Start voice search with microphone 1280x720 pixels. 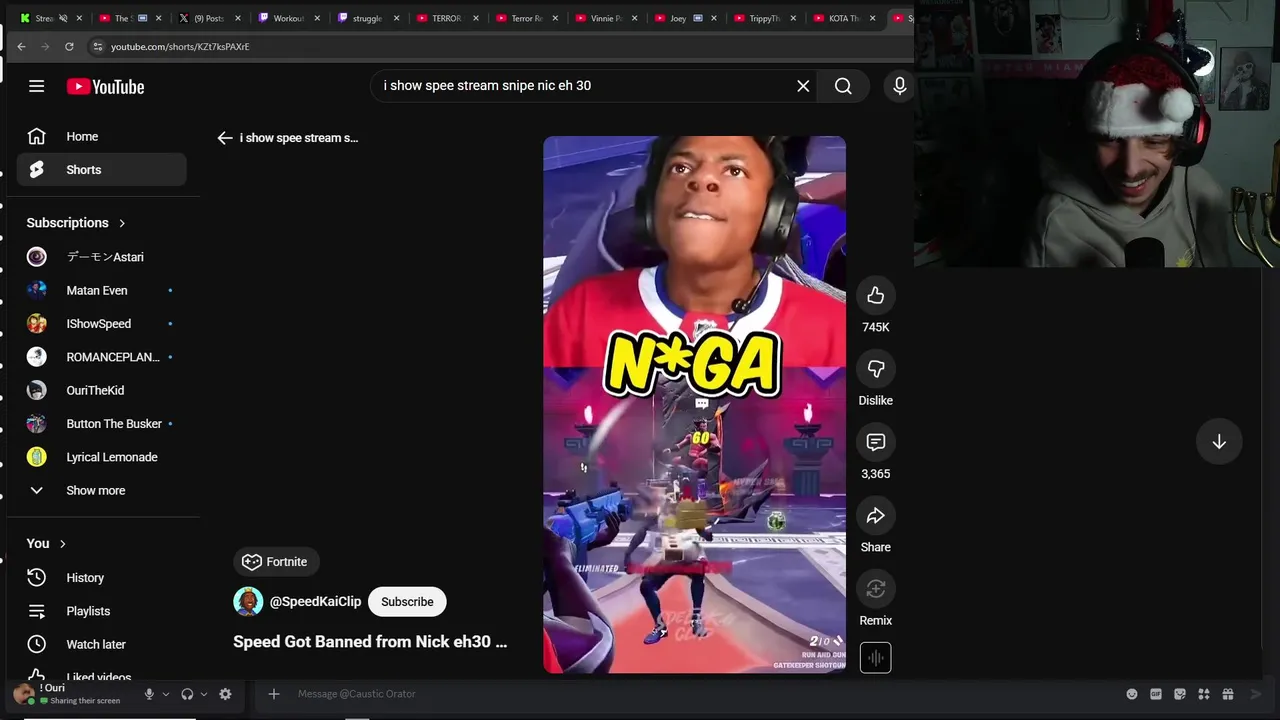(x=899, y=86)
